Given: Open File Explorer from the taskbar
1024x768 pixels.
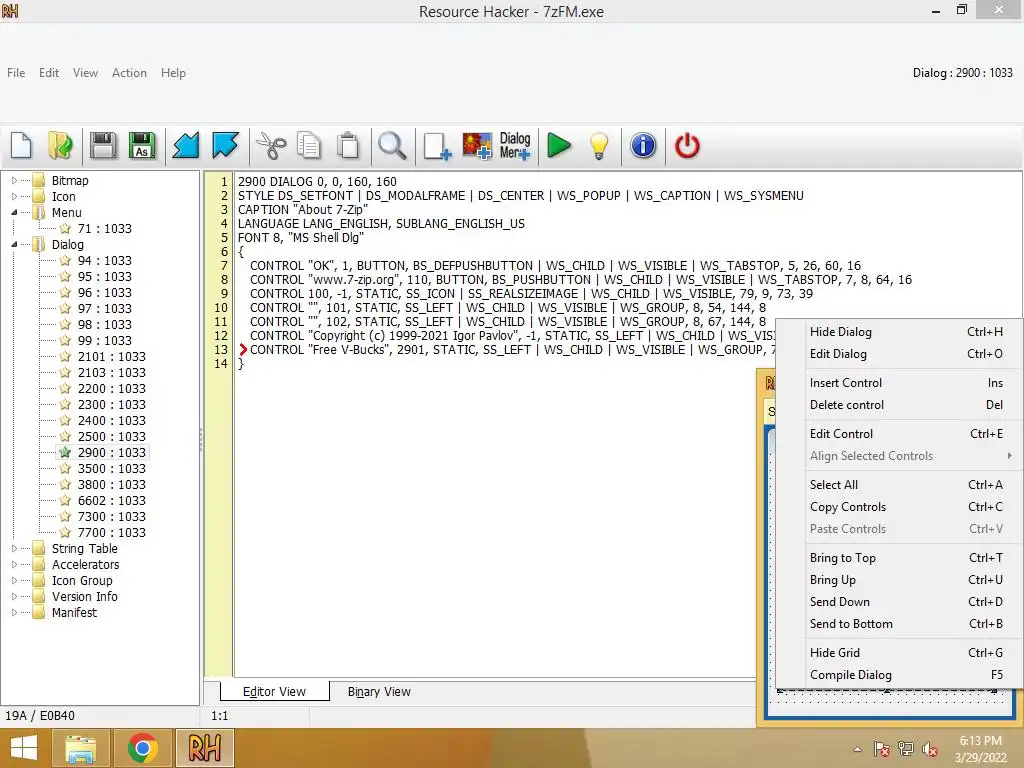Looking at the screenshot, I should coord(80,748).
